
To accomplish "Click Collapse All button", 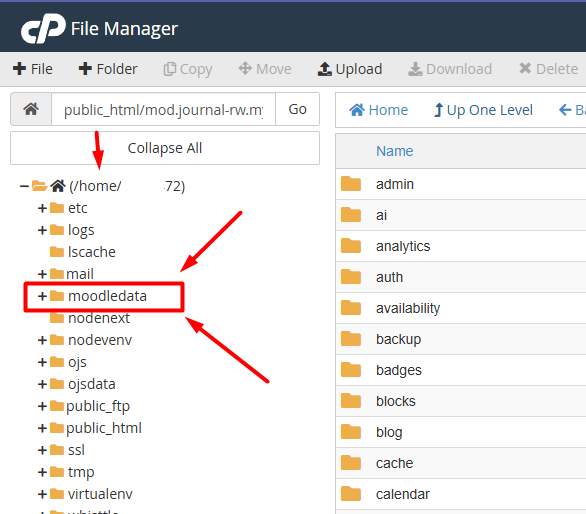I will [x=165, y=148].
